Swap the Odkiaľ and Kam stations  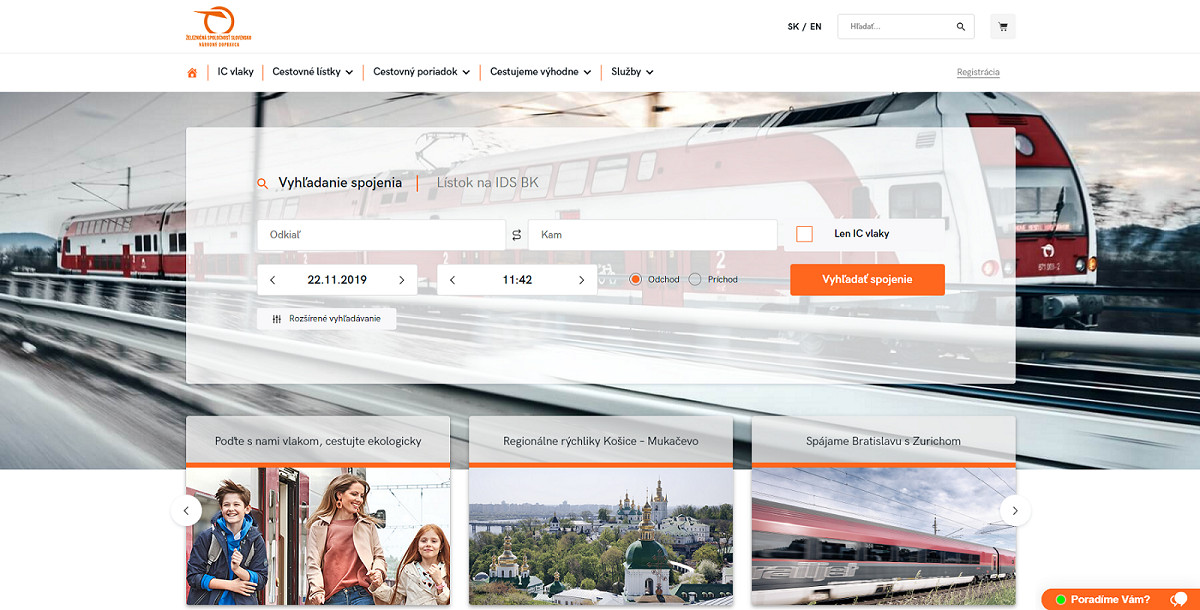515,234
